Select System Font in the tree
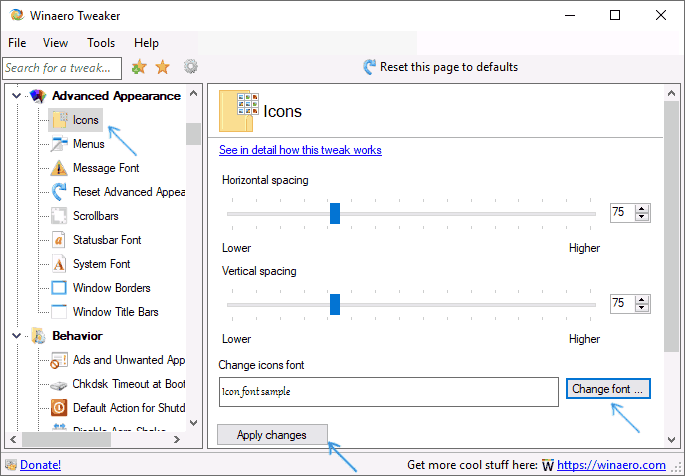The height and width of the screenshot is (476, 685). pos(101,264)
